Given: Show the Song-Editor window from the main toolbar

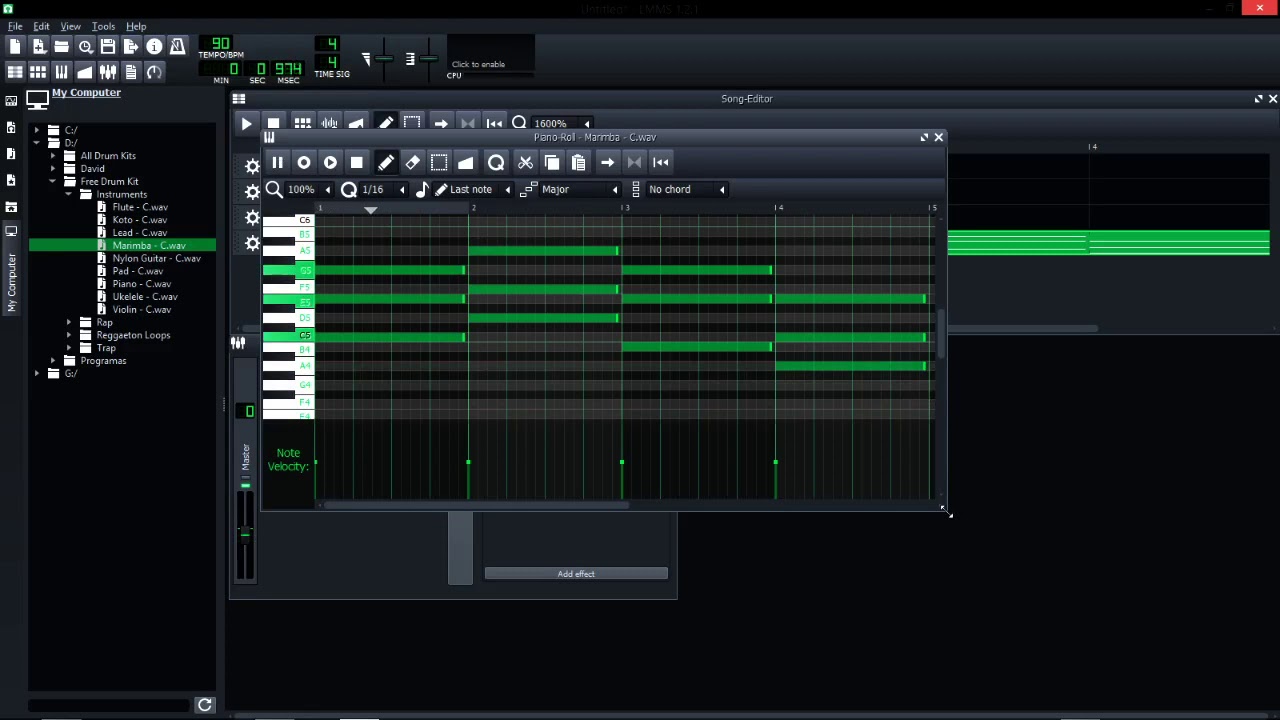Looking at the screenshot, I should click(15, 72).
